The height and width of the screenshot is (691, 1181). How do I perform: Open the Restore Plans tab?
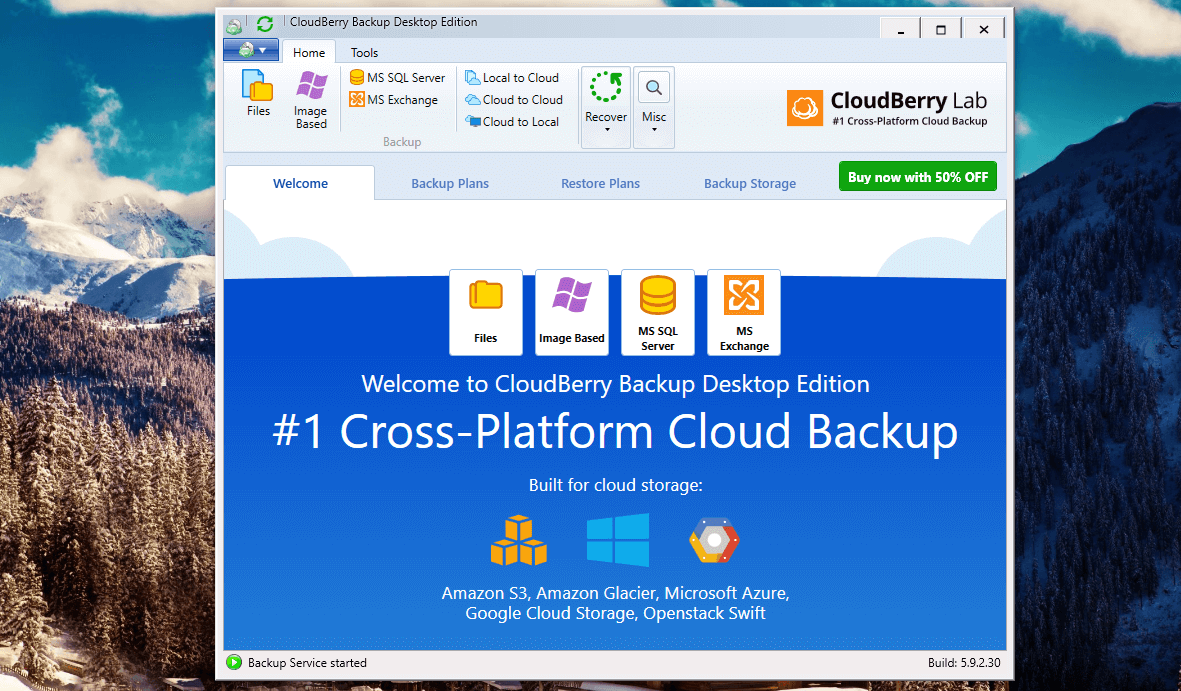[600, 184]
